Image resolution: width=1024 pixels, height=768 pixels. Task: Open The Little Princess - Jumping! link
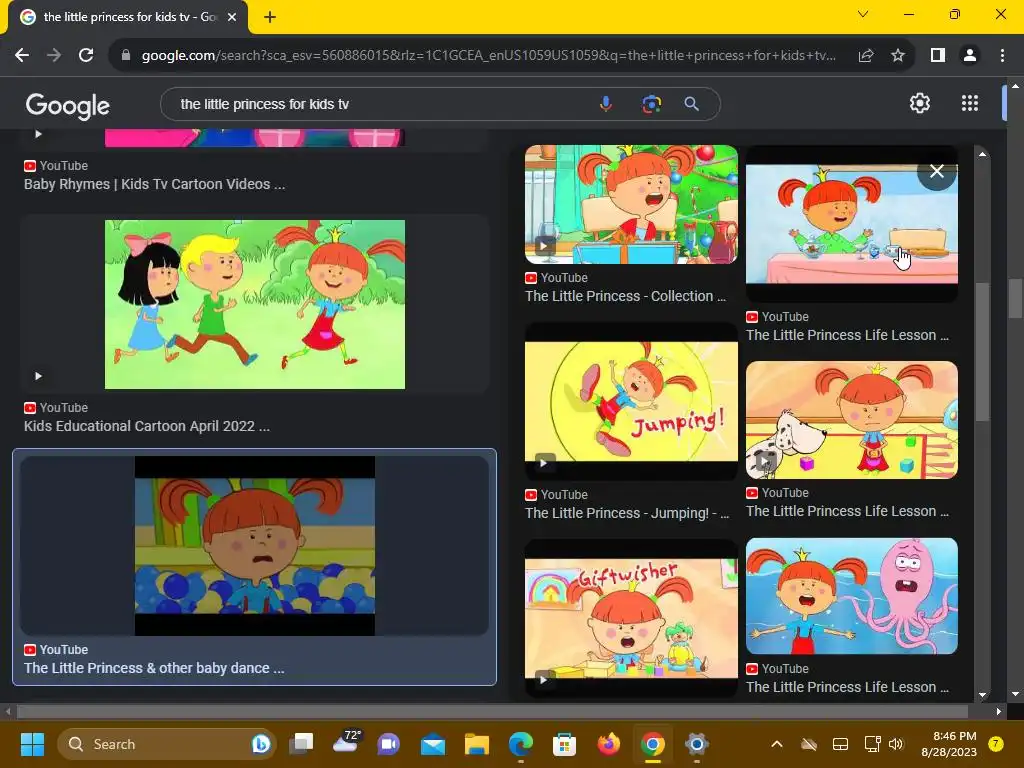627,513
